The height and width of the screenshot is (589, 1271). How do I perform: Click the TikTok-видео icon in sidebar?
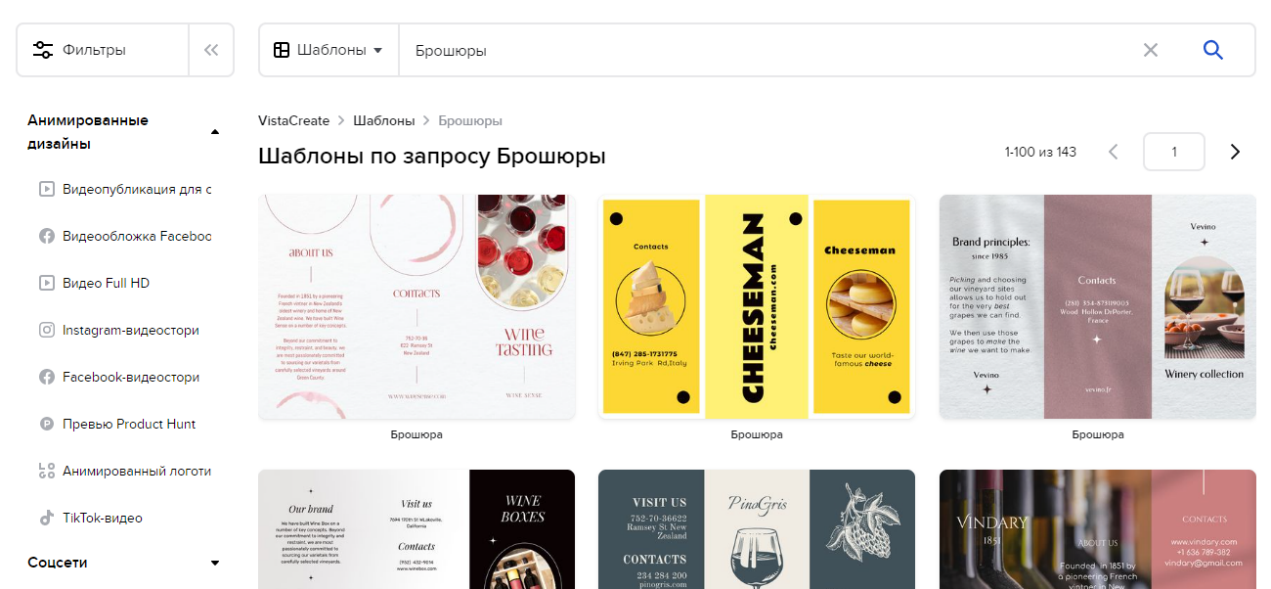pyautogui.click(x=46, y=518)
